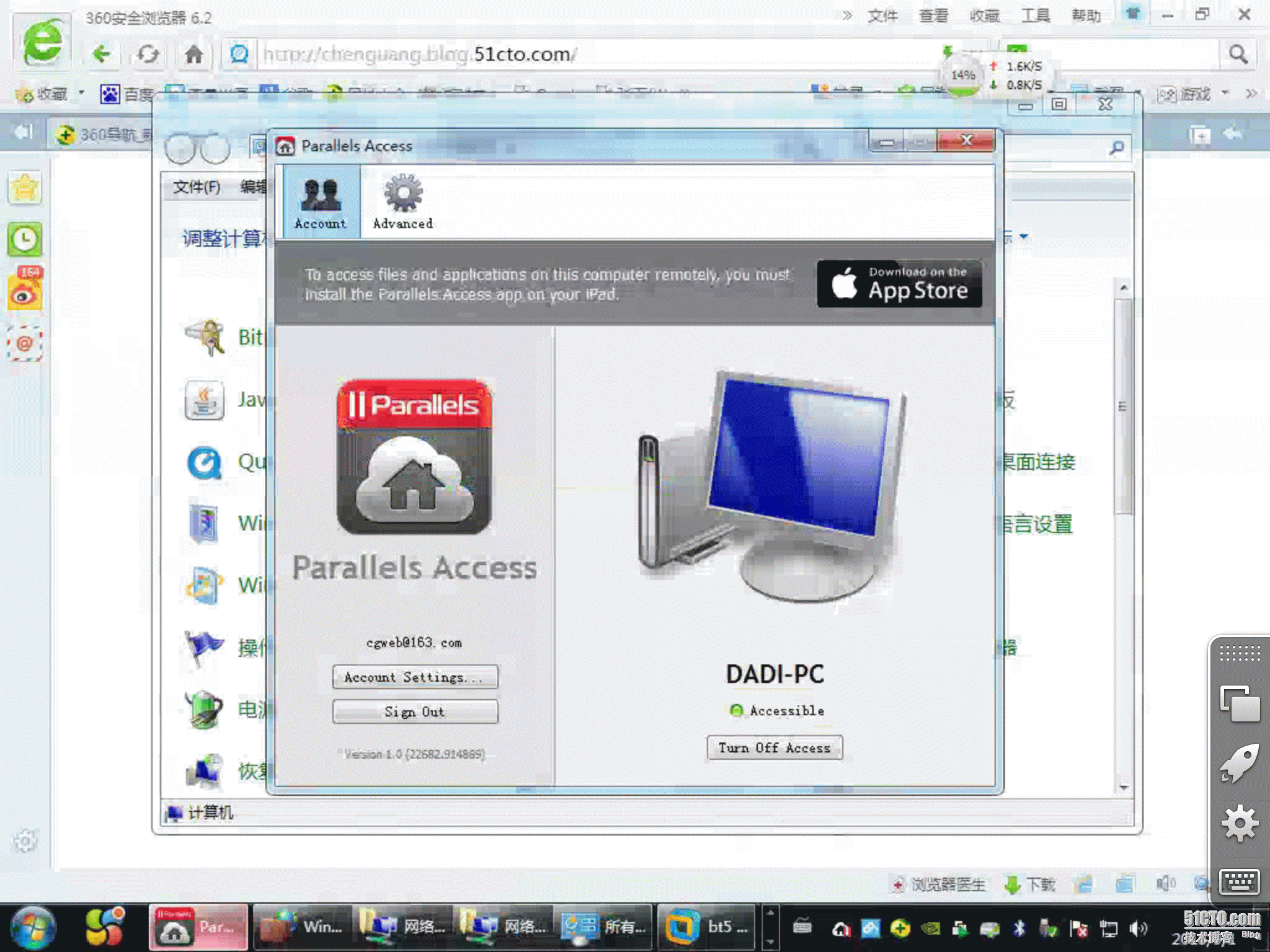Select the Account tab

point(321,202)
